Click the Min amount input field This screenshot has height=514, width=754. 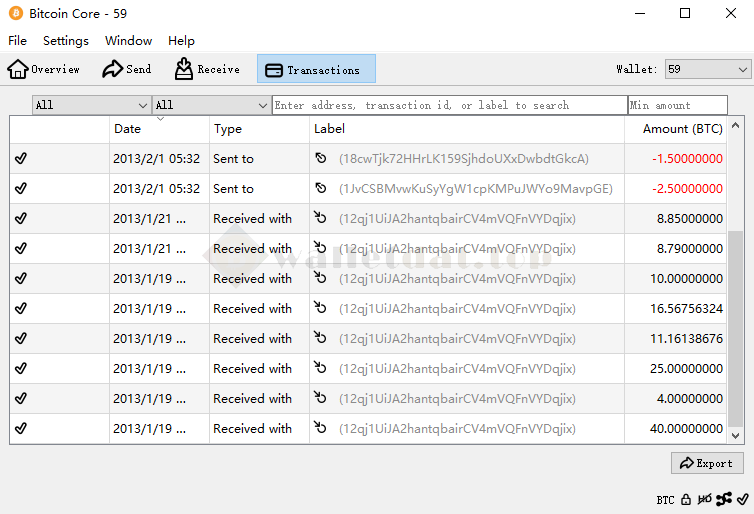(677, 105)
